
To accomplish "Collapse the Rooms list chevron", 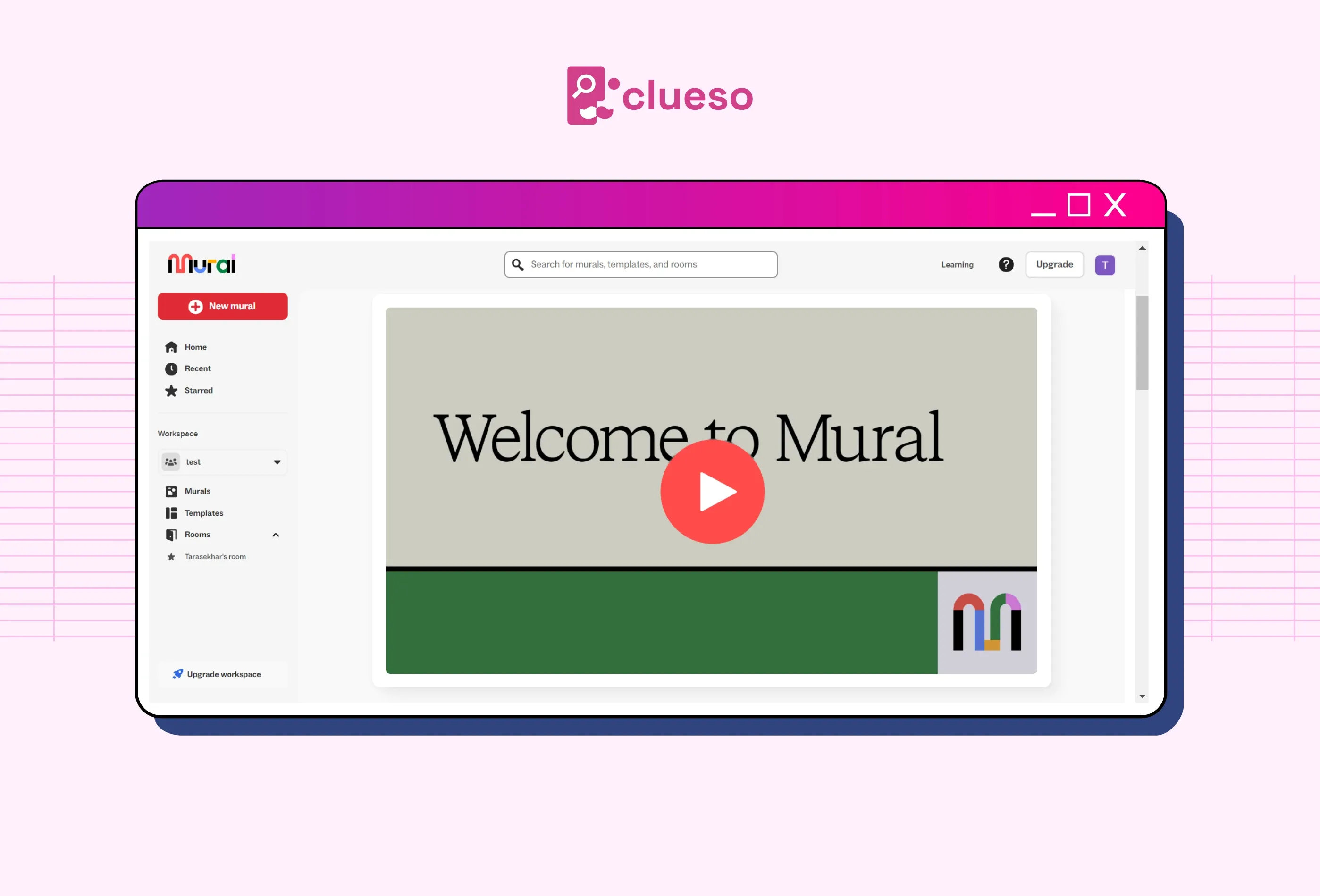I will tap(276, 535).
